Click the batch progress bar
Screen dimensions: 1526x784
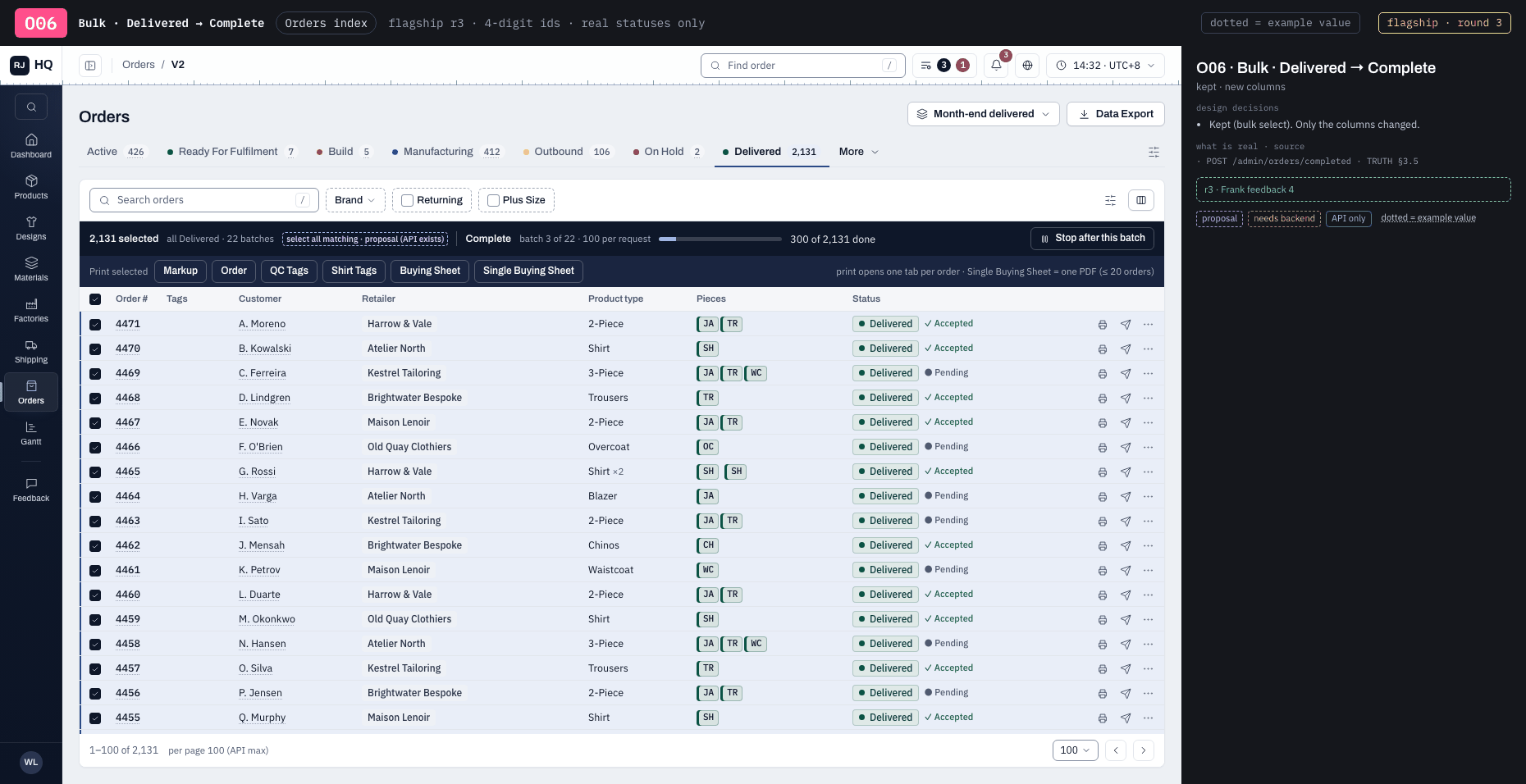point(720,239)
